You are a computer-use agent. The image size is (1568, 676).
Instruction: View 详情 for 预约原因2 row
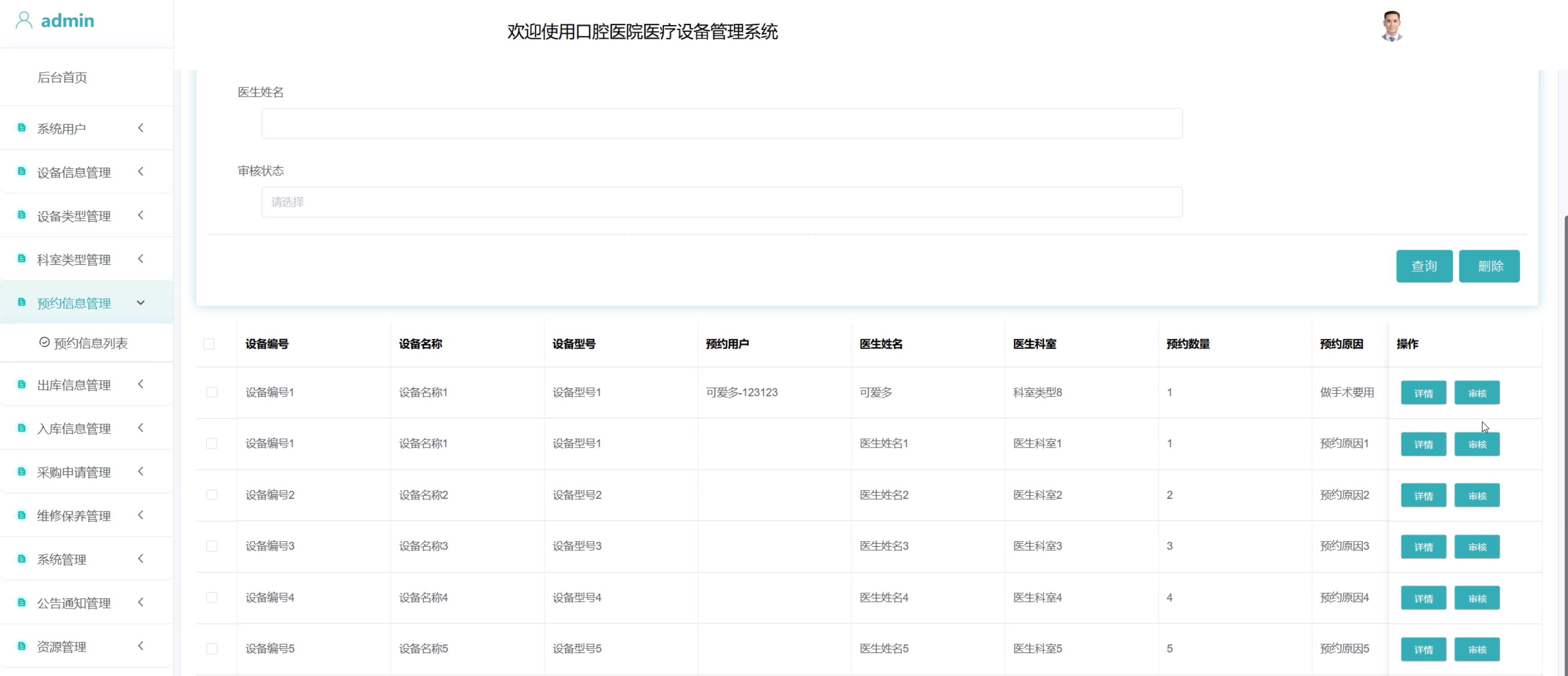pos(1424,495)
